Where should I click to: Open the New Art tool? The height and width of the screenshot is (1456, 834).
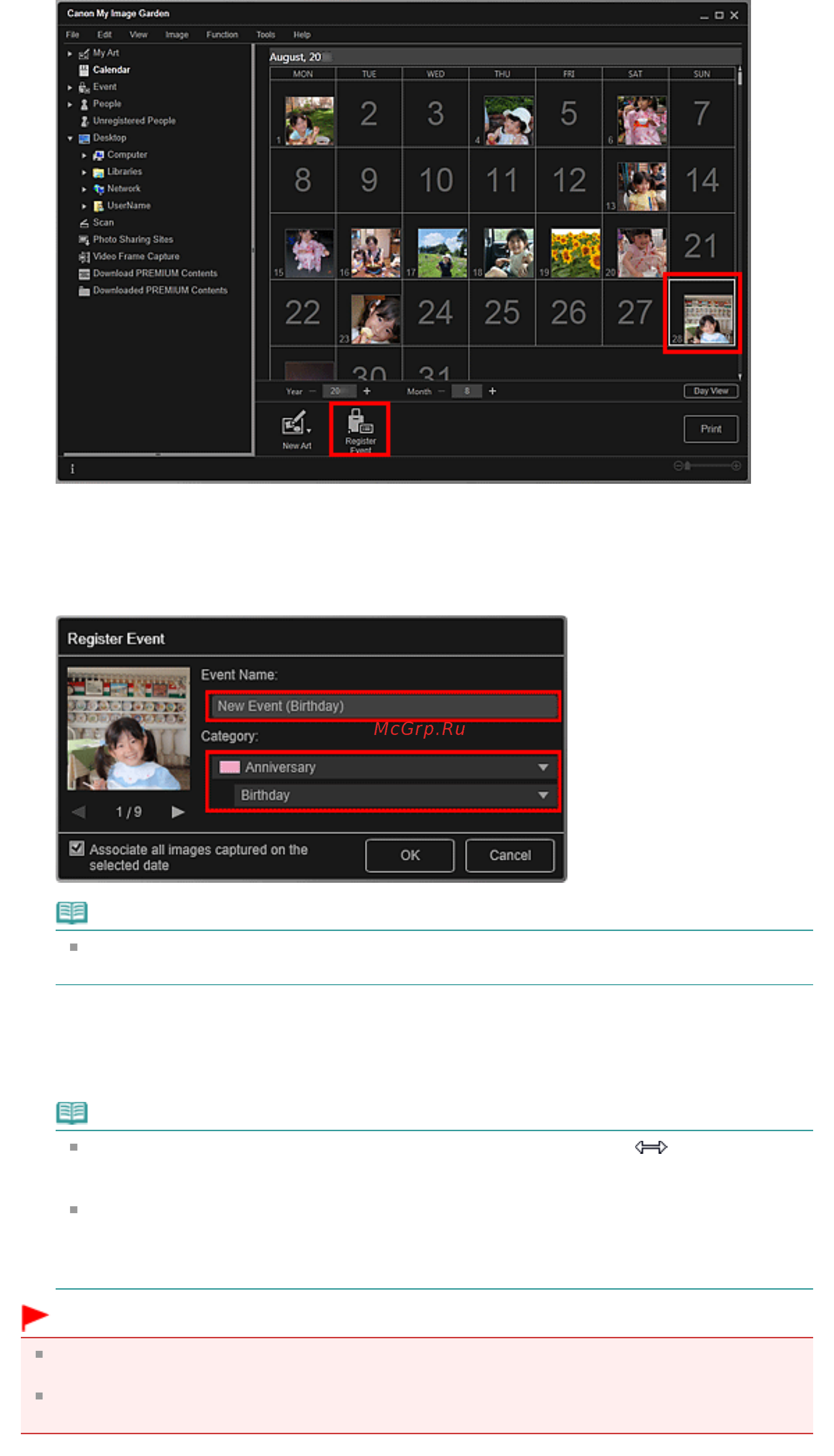[x=297, y=430]
